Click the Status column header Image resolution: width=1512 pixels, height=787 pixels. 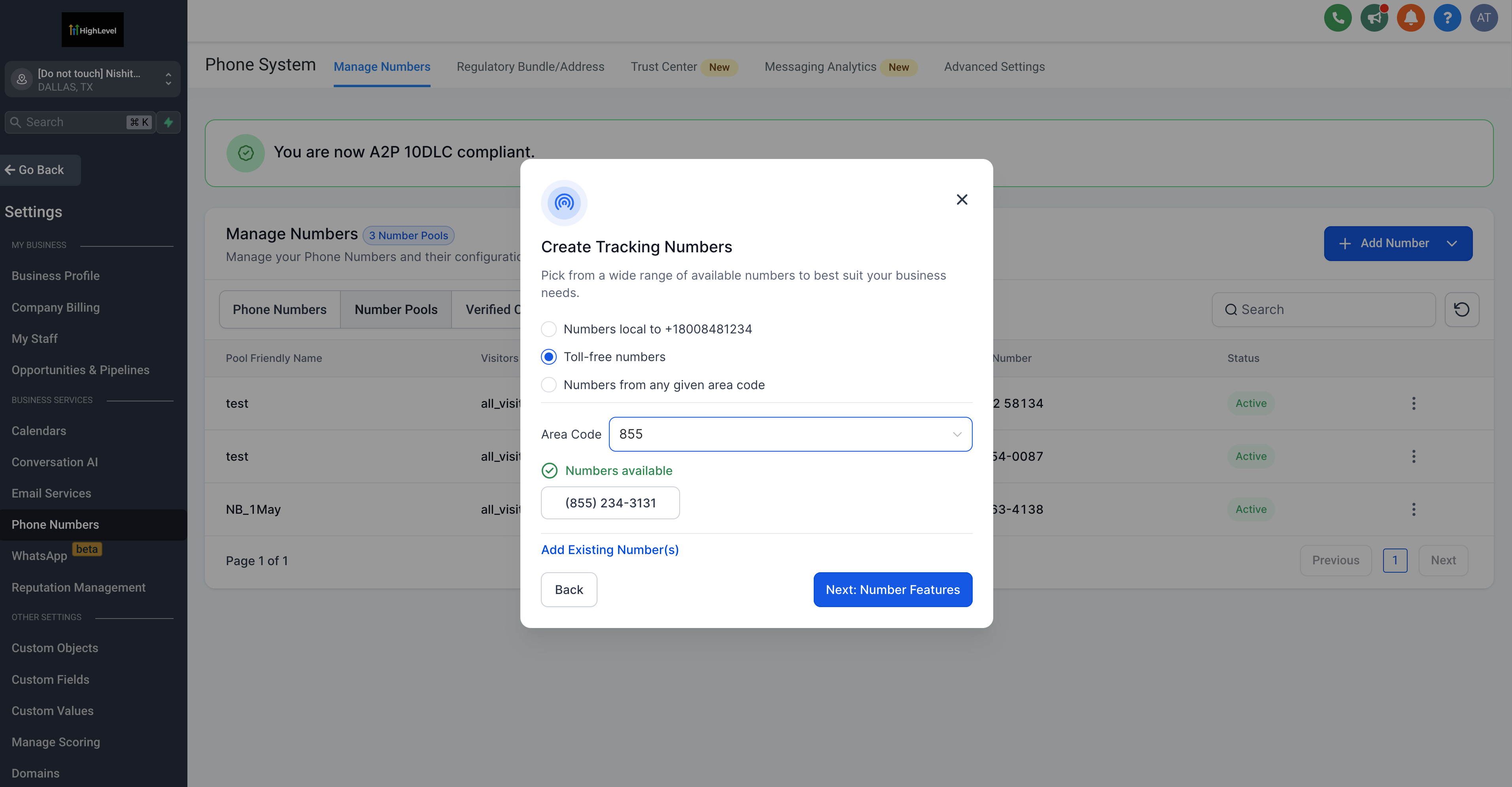pos(1243,358)
